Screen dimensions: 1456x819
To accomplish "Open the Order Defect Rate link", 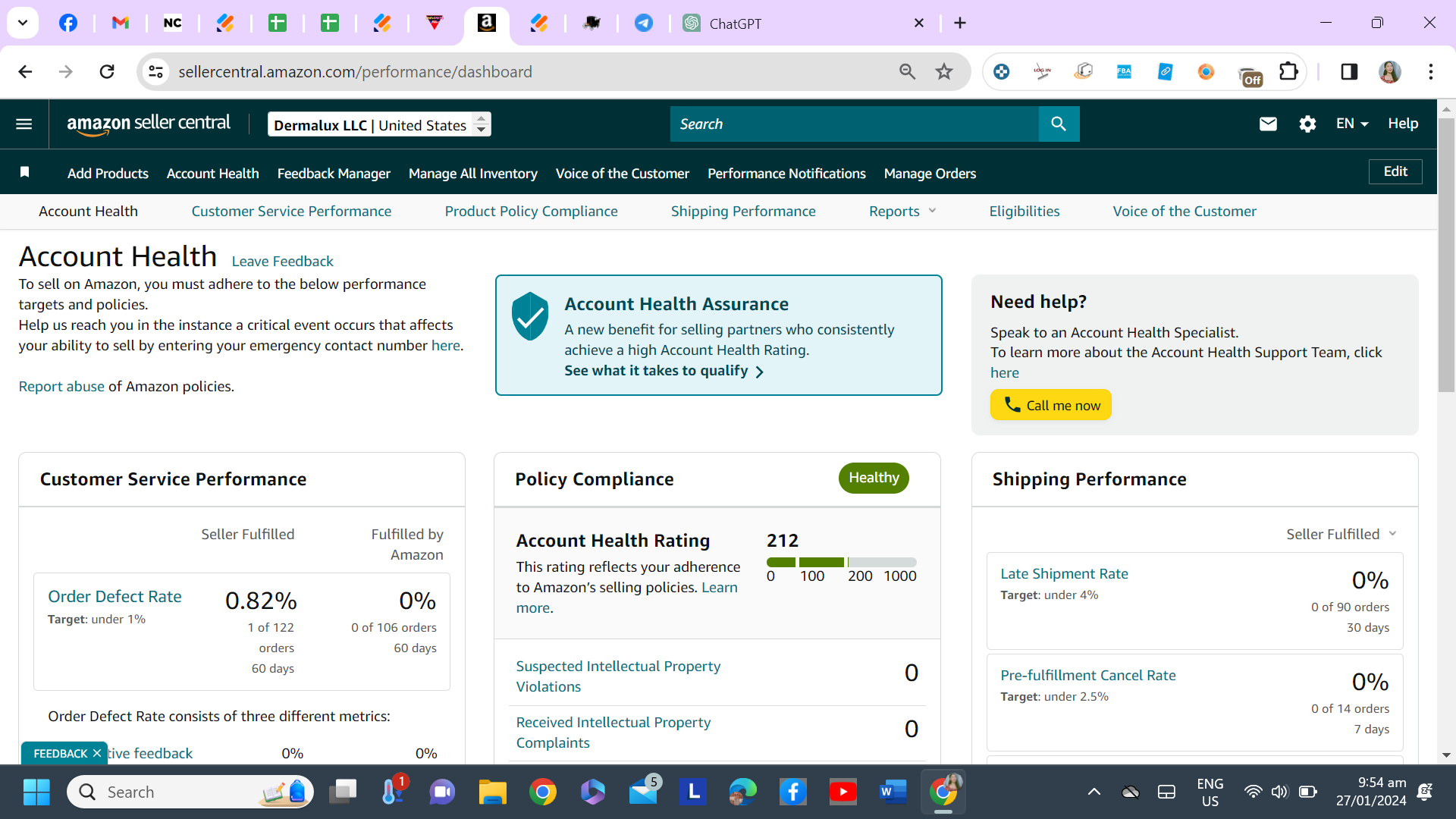I will [115, 596].
